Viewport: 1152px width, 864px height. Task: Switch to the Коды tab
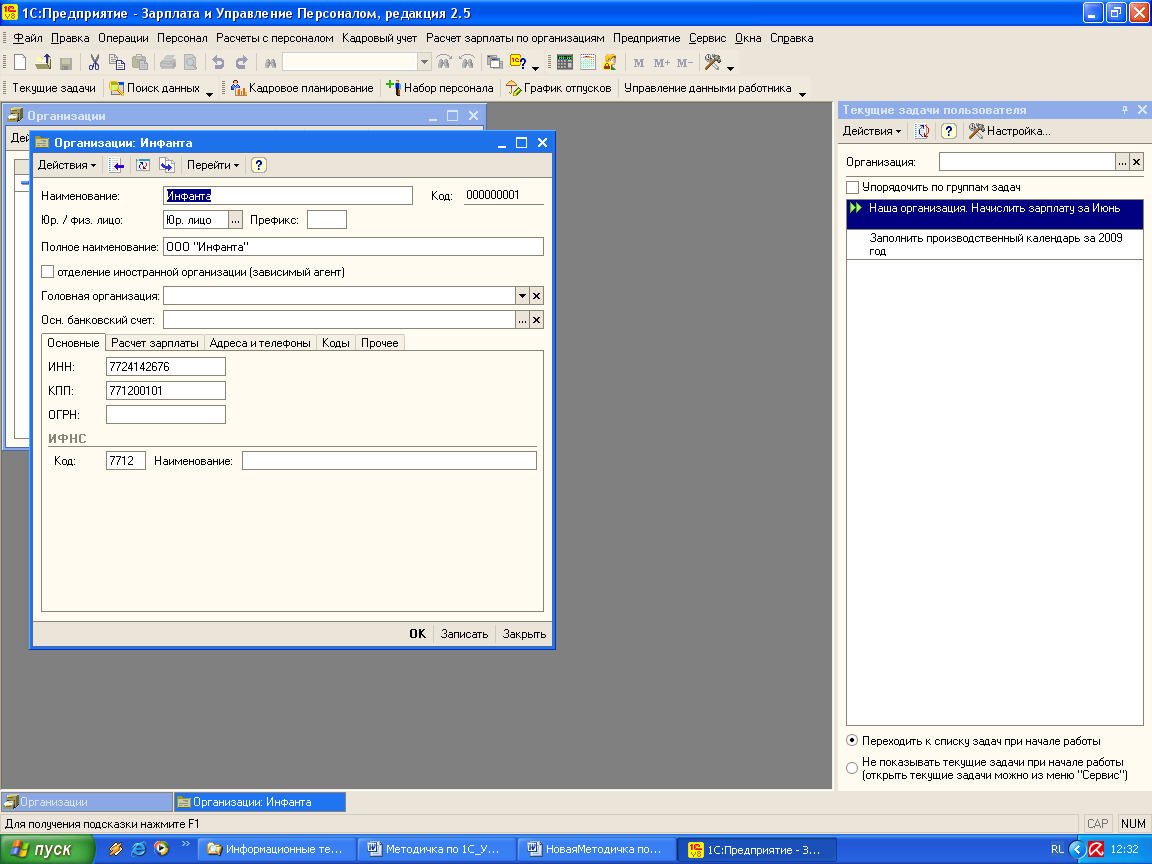[x=336, y=343]
